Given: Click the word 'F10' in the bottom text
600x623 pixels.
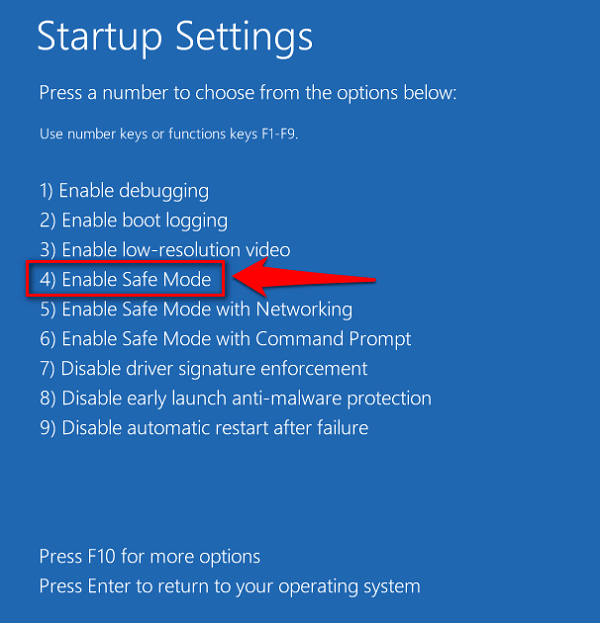Looking at the screenshot, I should 102,556.
